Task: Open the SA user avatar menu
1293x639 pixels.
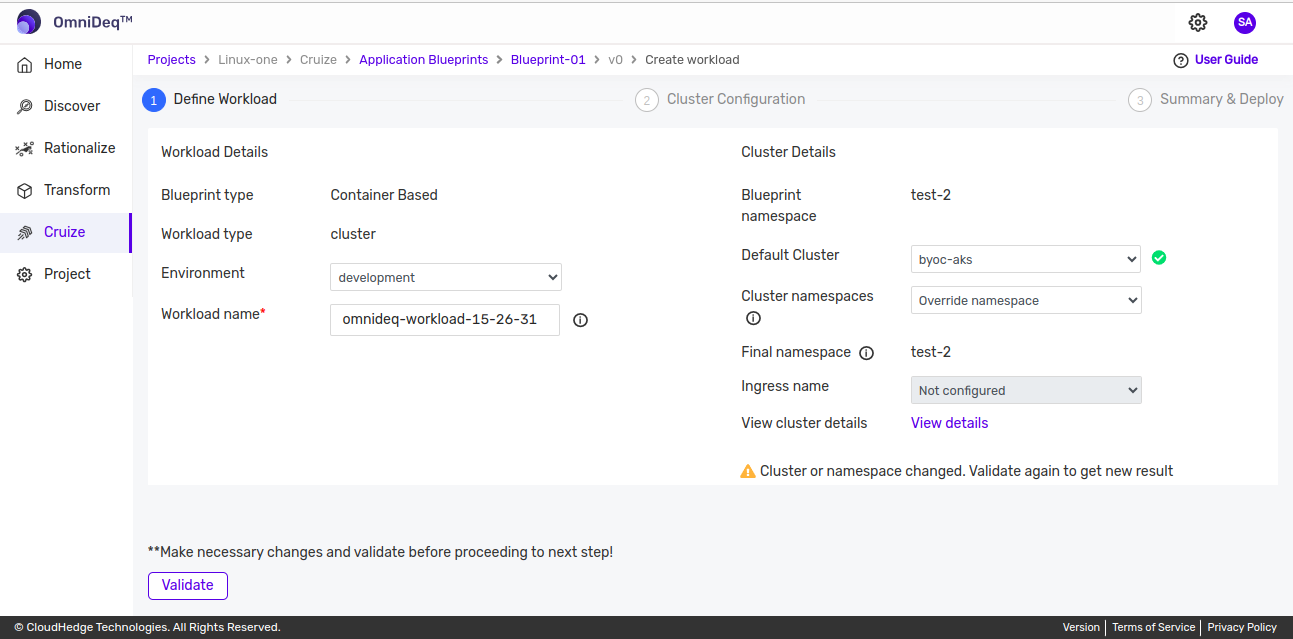Action: [1245, 22]
